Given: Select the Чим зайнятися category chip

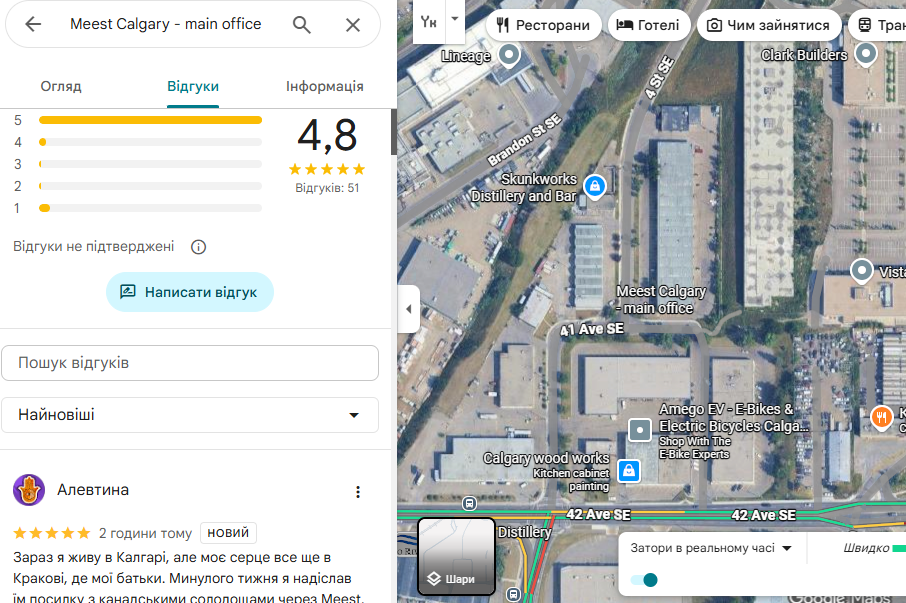Looking at the screenshot, I should tap(769, 25).
